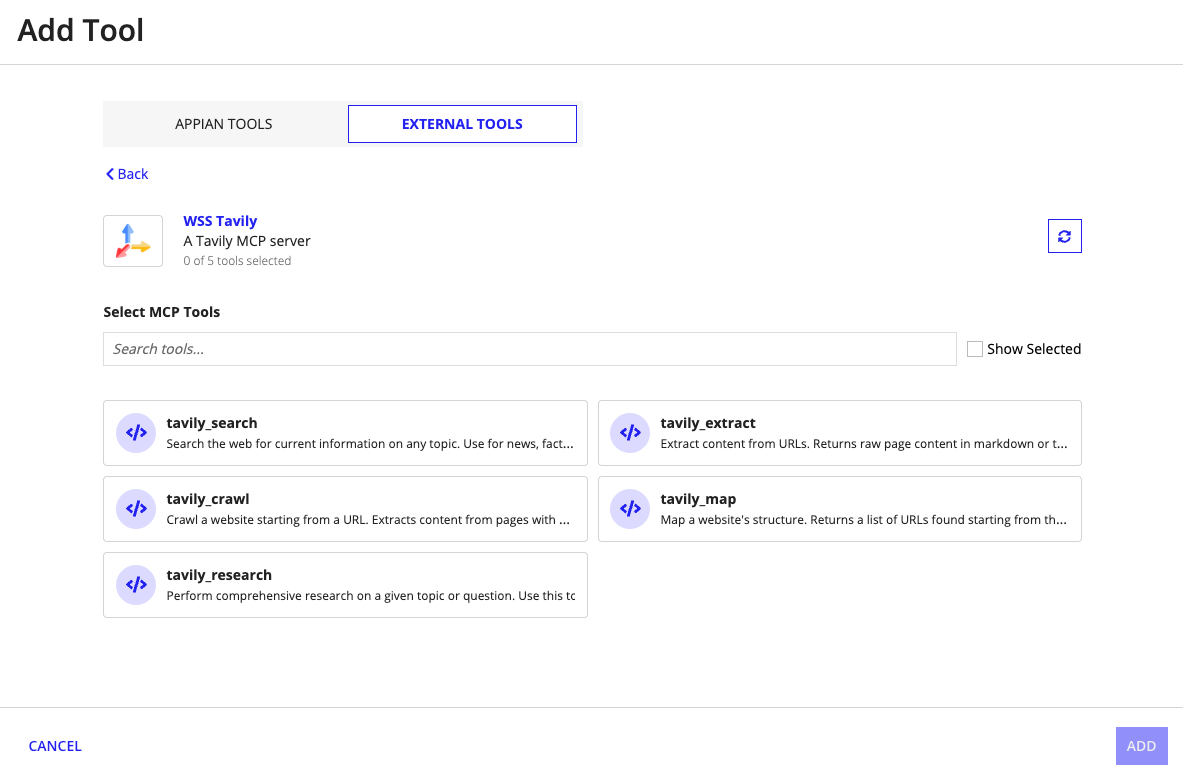Click the 'Select MCP Tools' heading
Viewport: 1183px width, 774px height.
[161, 312]
